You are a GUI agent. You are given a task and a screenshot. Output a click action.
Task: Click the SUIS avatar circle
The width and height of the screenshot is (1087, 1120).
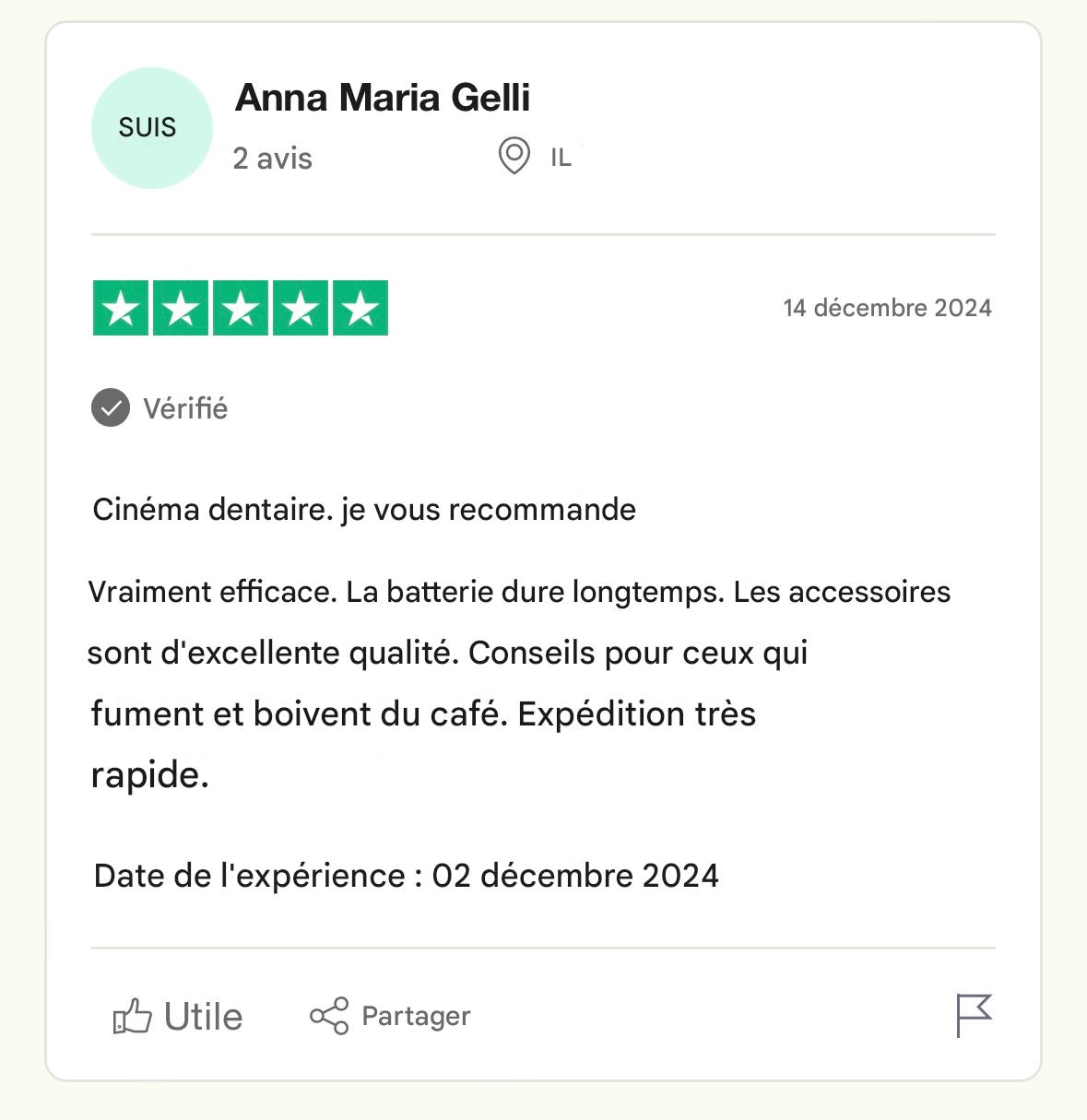click(151, 128)
